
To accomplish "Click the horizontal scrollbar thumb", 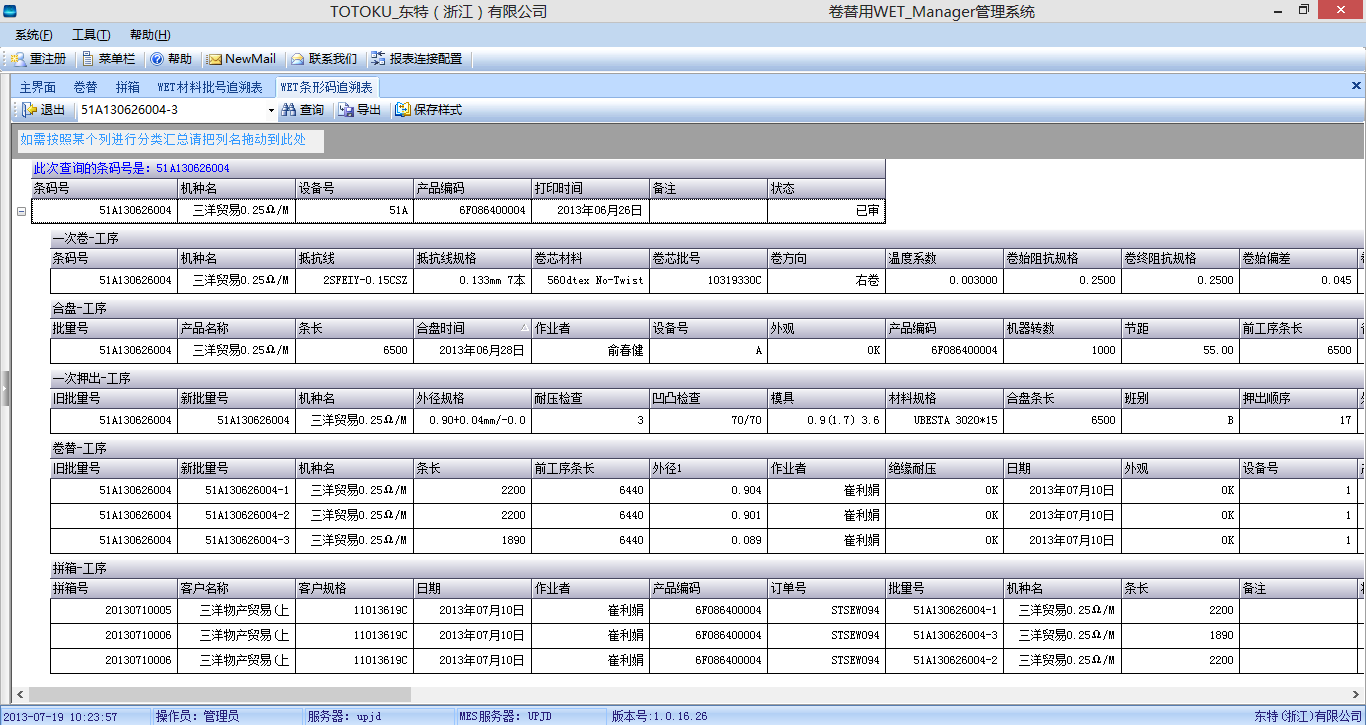I will [220, 694].
